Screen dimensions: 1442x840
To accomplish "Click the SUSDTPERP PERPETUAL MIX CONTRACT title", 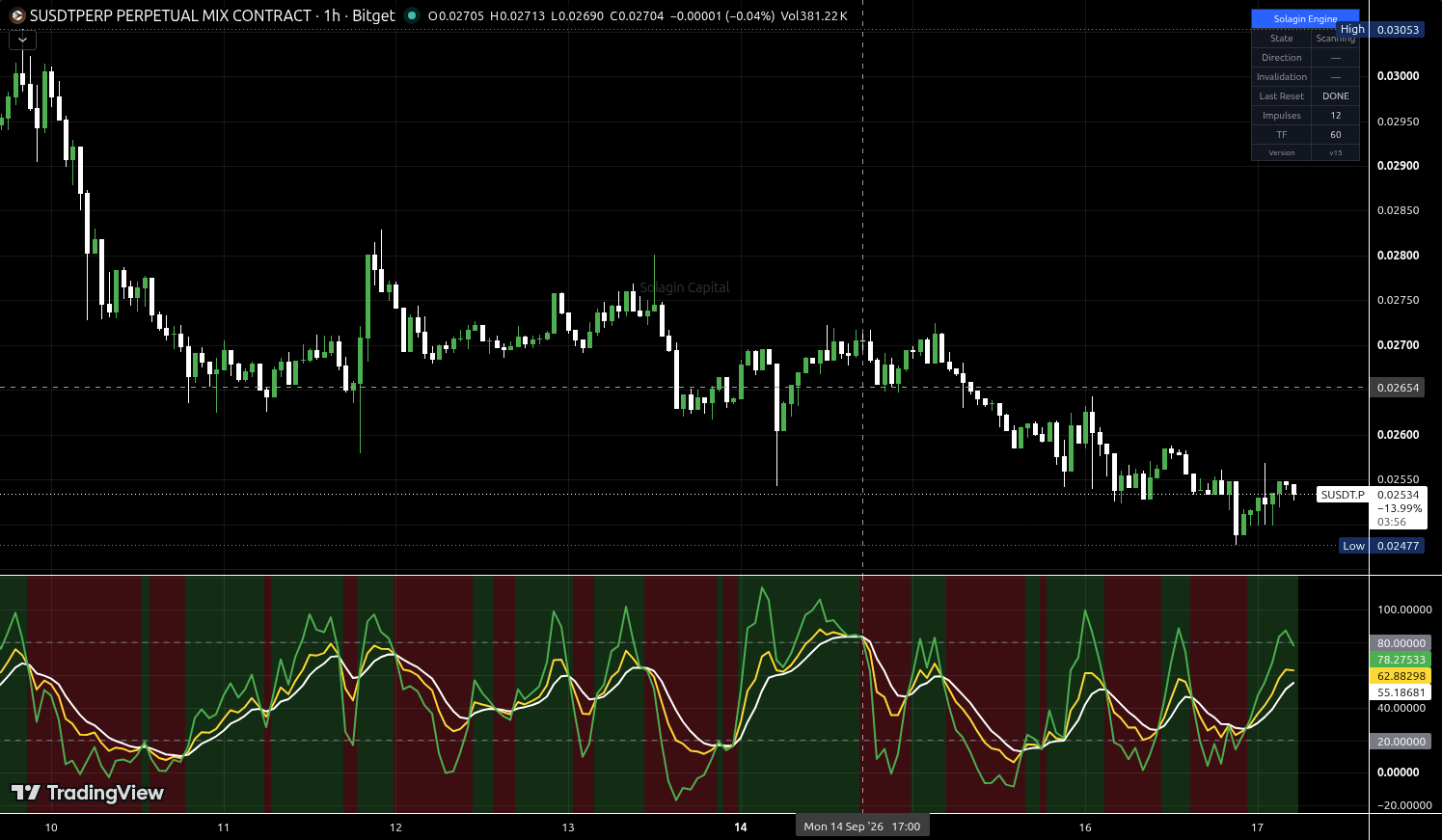I will 171,15.
